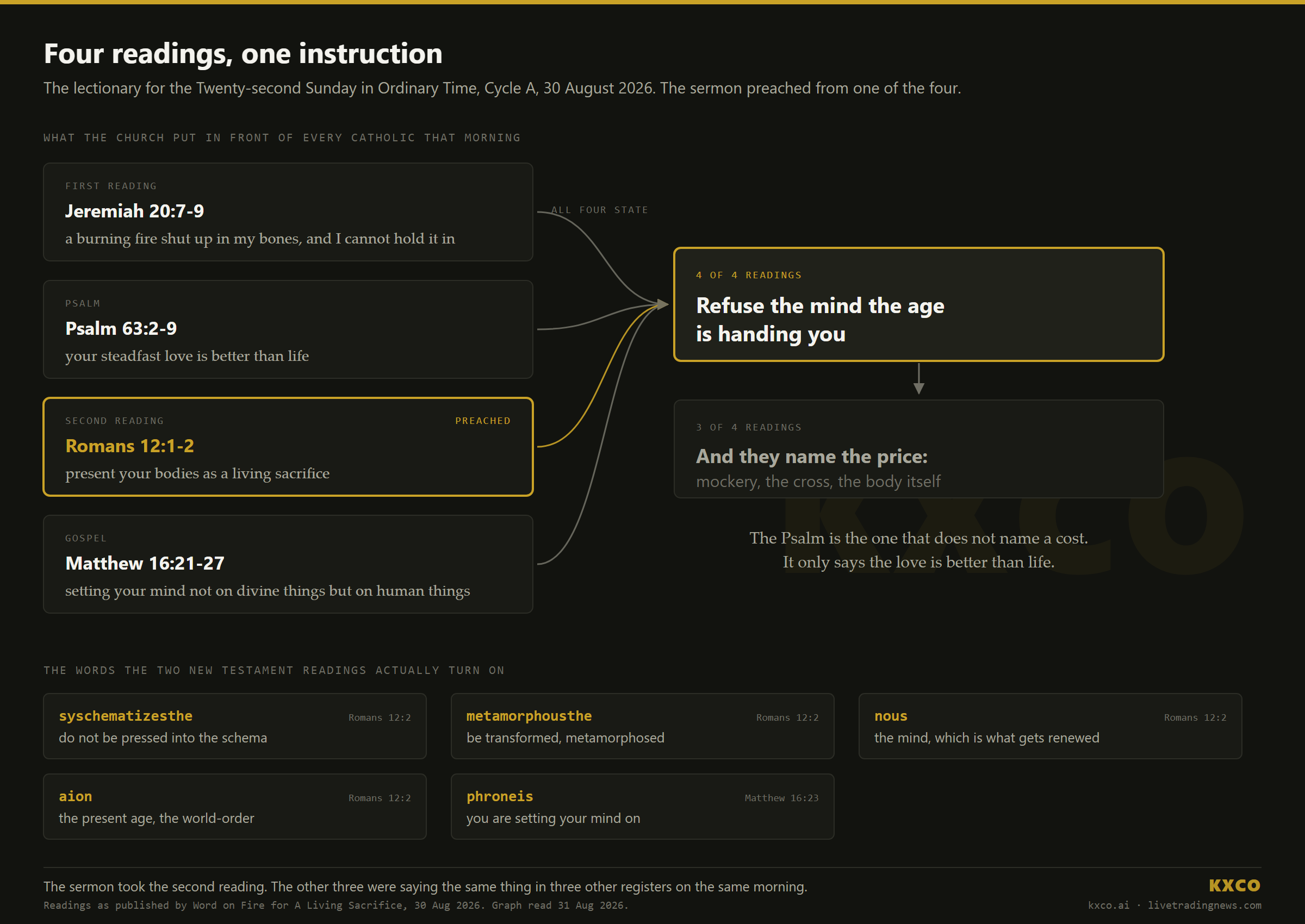Click the "Romans 12:2" citation on the nous card

(1195, 717)
